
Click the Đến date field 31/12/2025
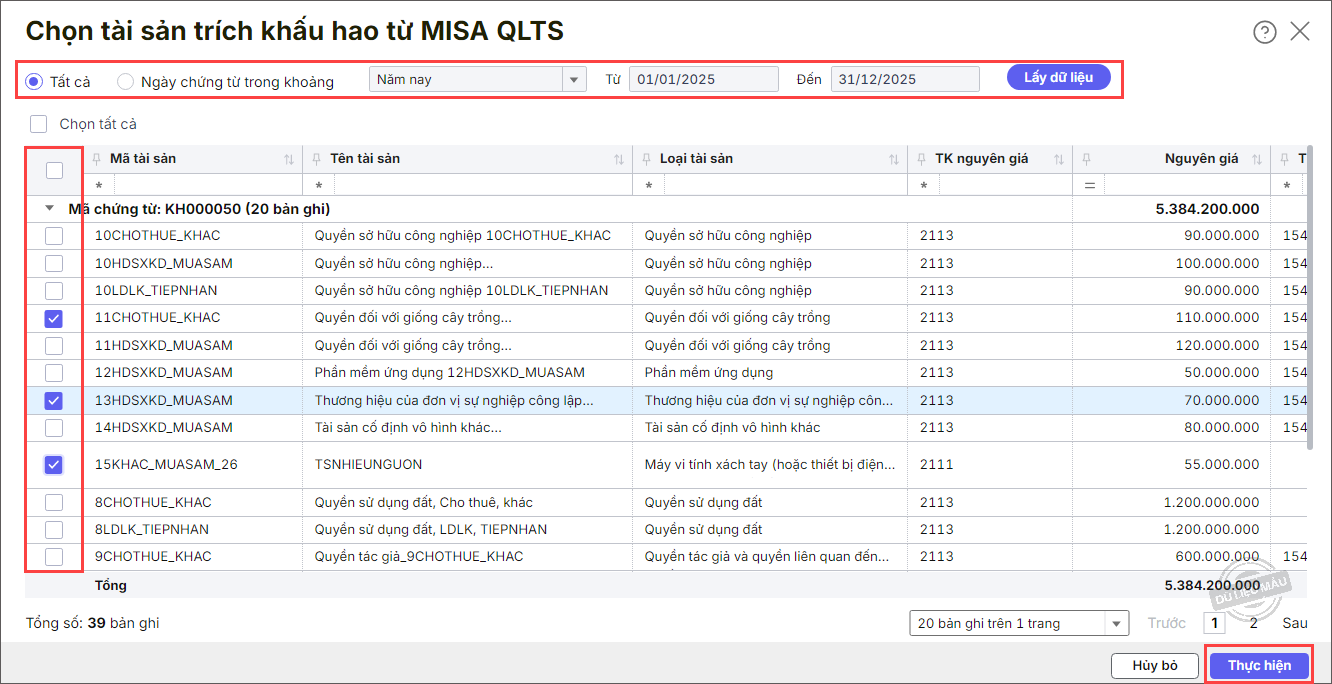pos(905,79)
